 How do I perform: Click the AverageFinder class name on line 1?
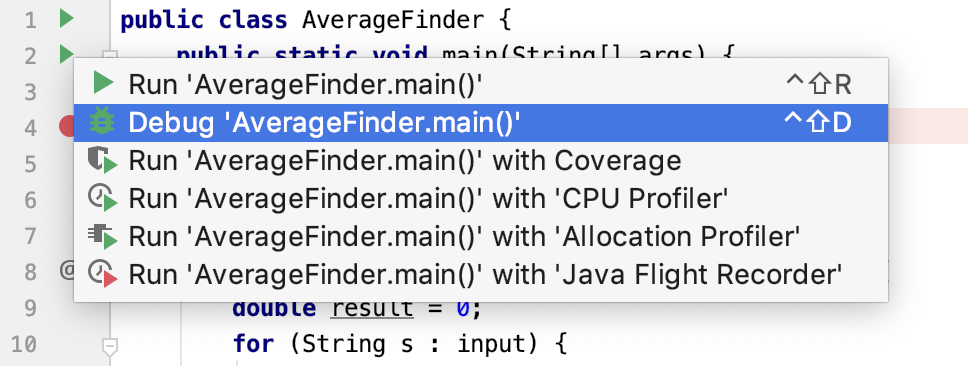click(x=393, y=20)
